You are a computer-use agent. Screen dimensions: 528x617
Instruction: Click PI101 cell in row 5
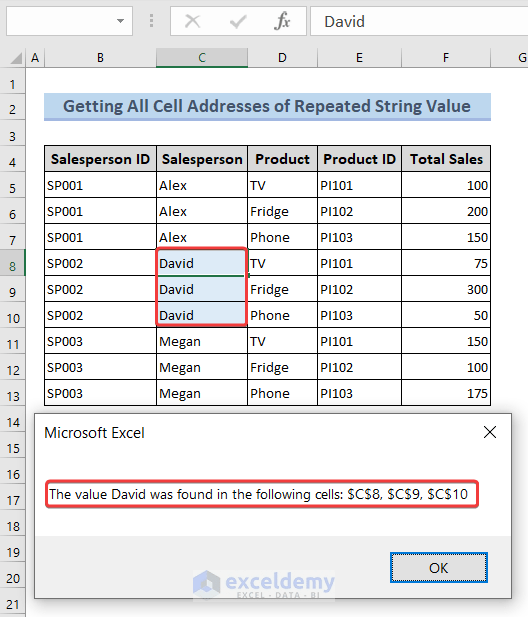pyautogui.click(x=359, y=185)
